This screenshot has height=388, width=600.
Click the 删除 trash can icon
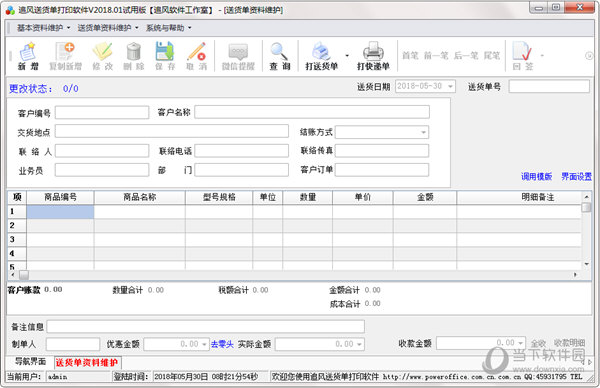(x=134, y=56)
